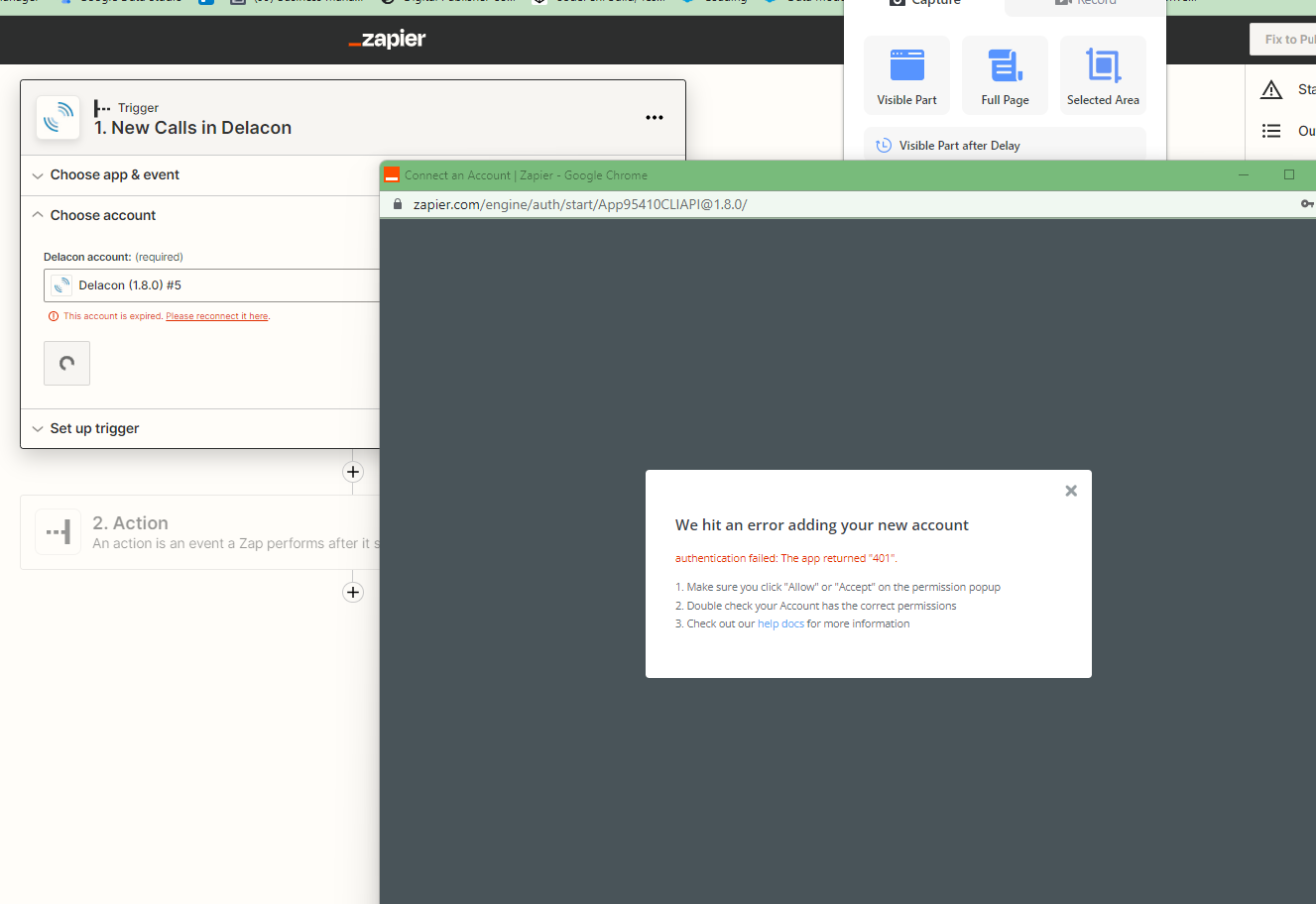
Task: Open the help docs link in error dialog
Action: point(780,623)
